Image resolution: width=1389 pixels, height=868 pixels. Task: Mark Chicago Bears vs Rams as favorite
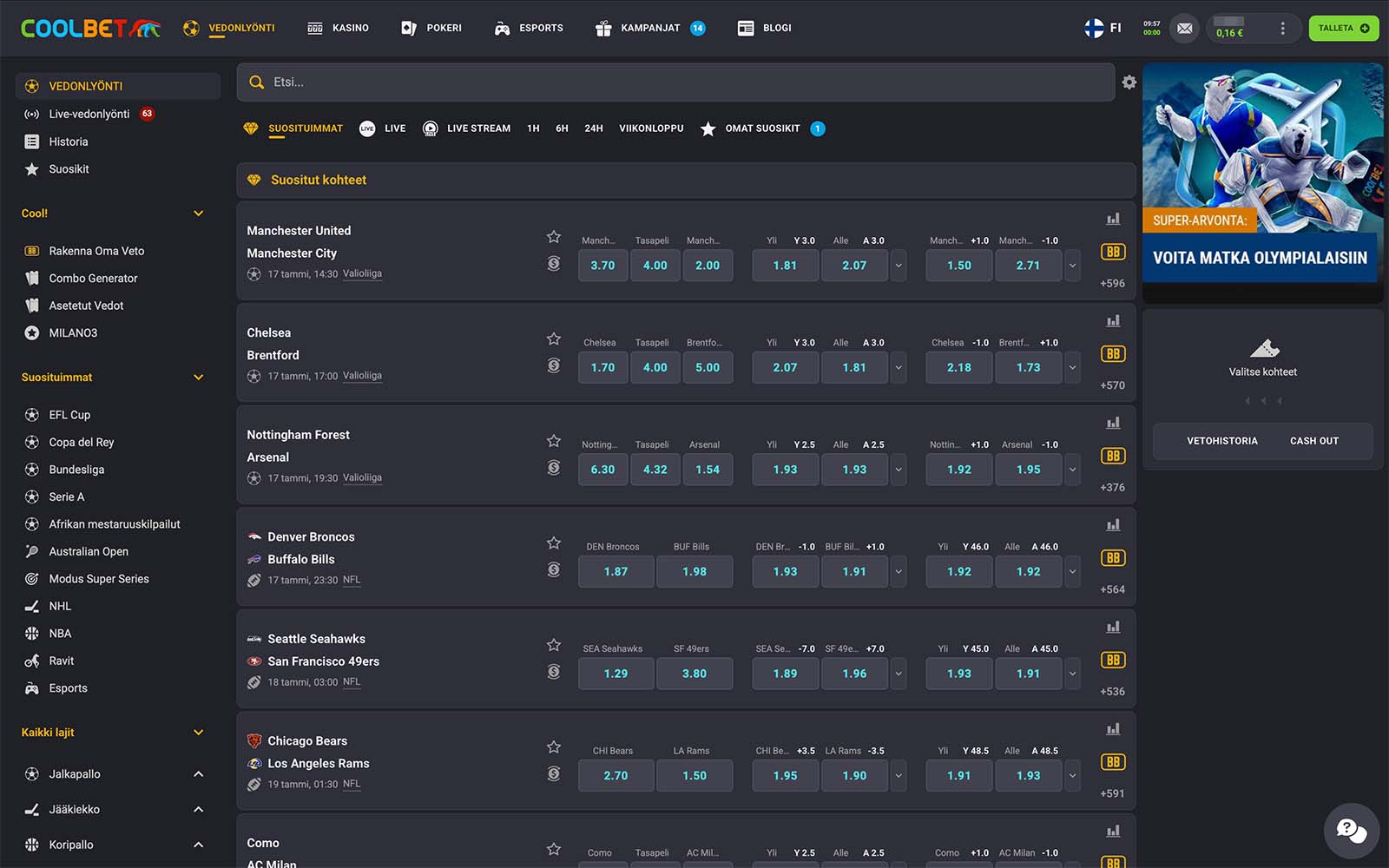coord(554,746)
